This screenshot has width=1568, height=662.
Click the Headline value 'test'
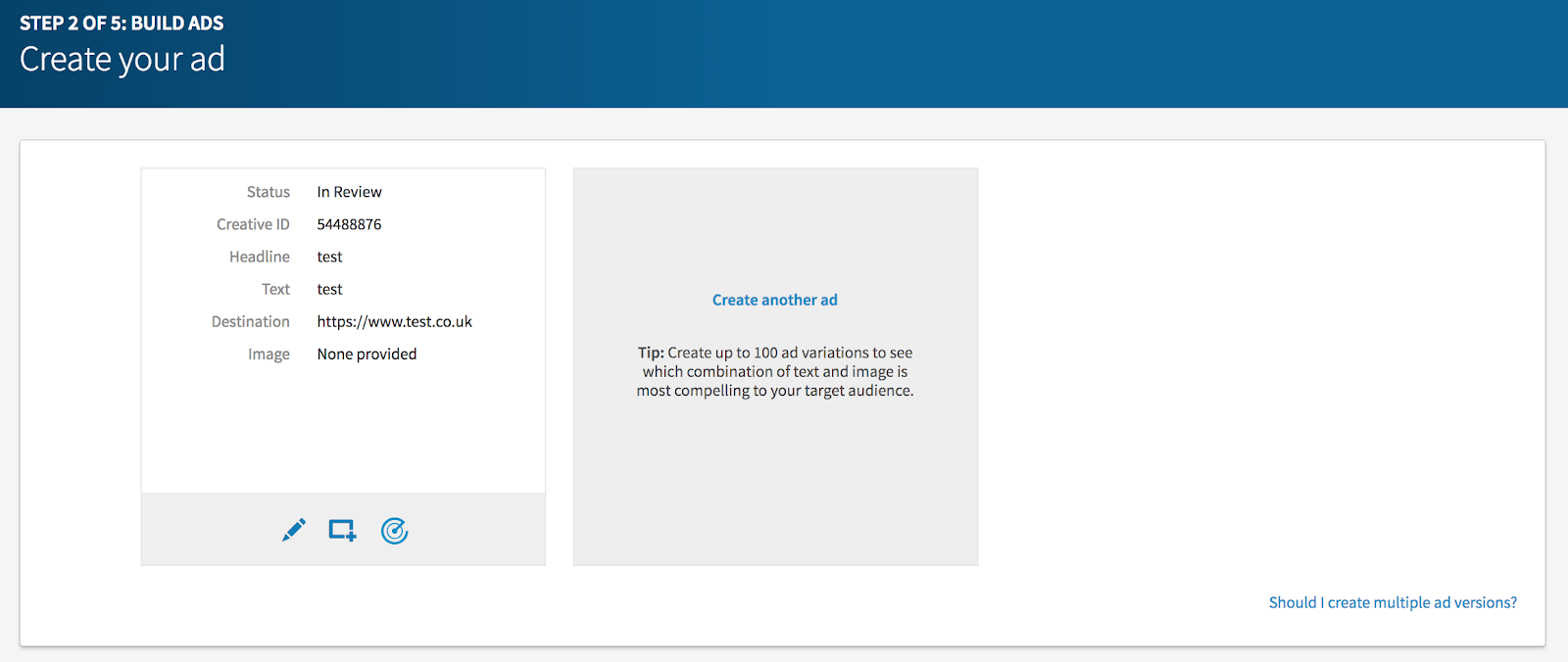(329, 257)
